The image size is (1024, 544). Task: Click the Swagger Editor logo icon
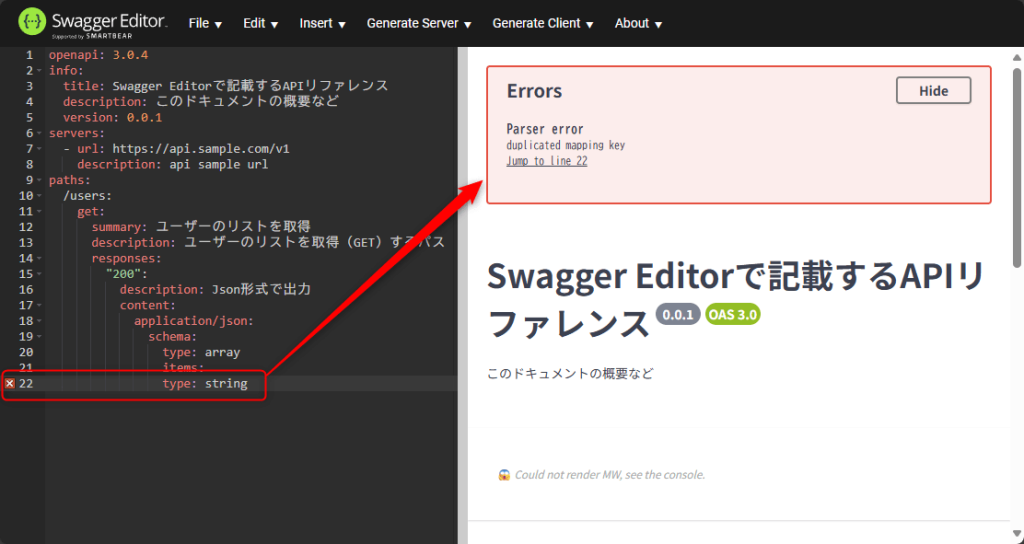[31, 22]
